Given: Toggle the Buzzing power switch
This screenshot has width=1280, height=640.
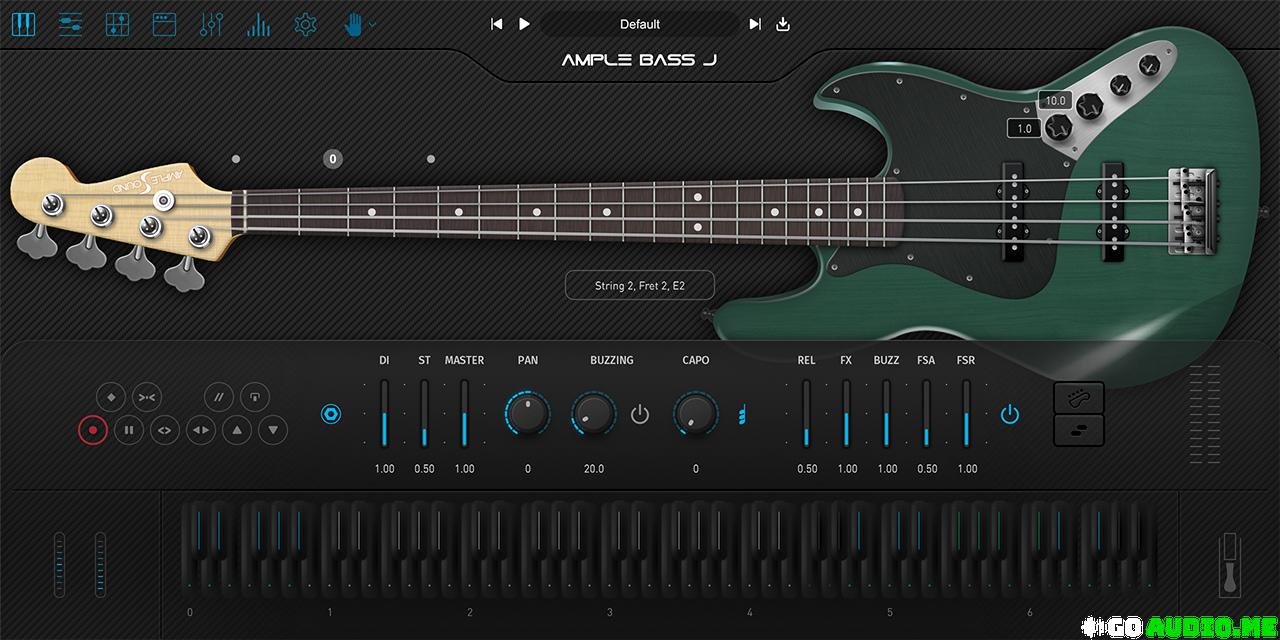Looking at the screenshot, I should [640, 414].
